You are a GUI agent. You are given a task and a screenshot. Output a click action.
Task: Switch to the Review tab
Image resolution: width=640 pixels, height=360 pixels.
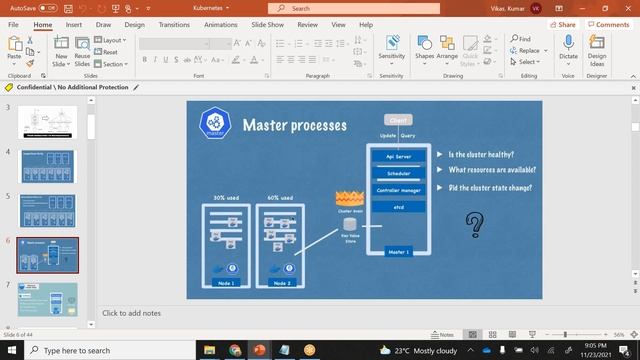(x=307, y=24)
